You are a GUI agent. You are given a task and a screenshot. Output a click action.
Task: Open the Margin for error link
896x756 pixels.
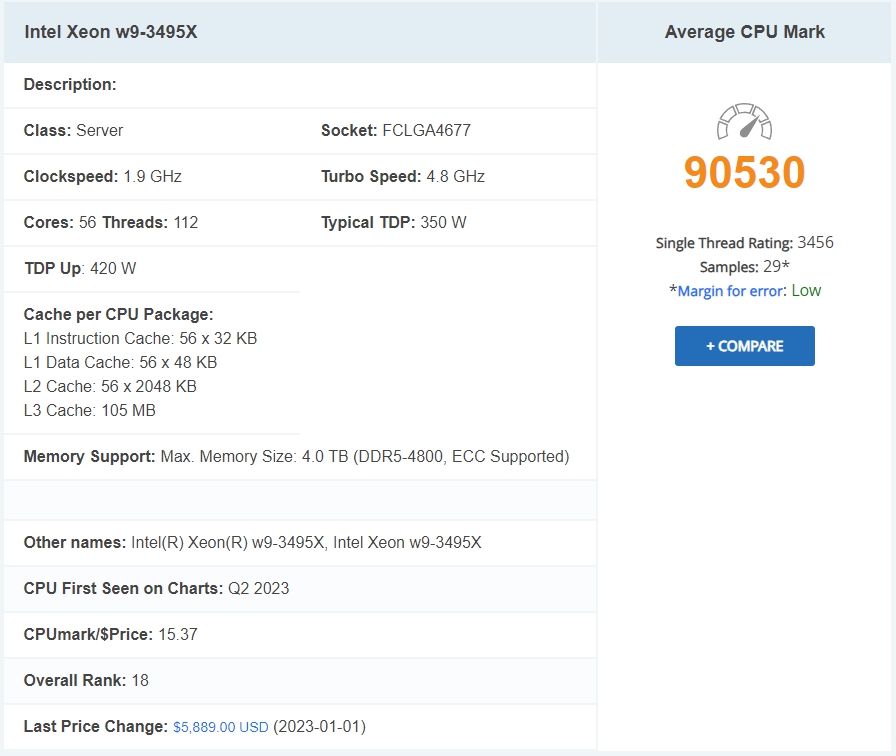(x=730, y=291)
